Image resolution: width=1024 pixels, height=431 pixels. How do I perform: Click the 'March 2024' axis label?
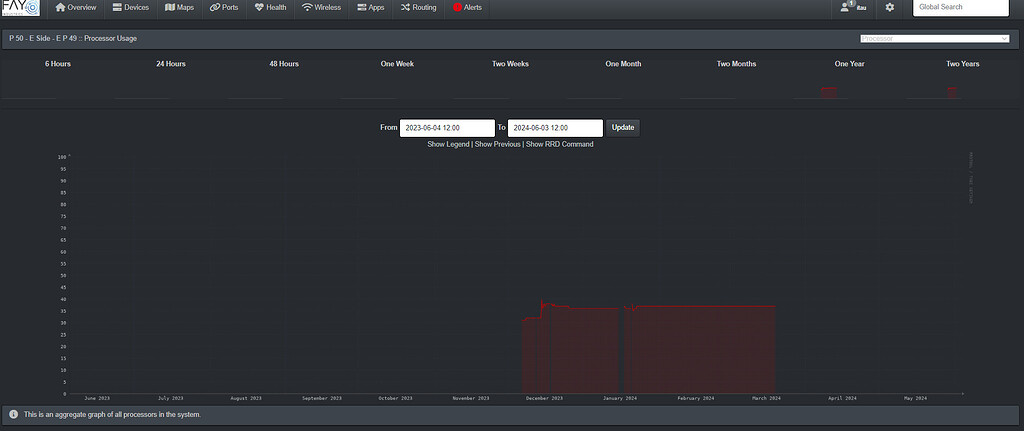pyautogui.click(x=765, y=398)
